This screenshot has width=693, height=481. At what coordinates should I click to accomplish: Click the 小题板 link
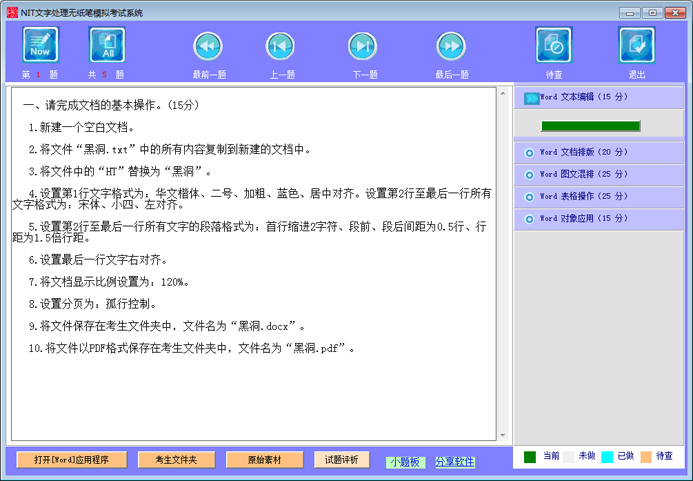tap(405, 462)
